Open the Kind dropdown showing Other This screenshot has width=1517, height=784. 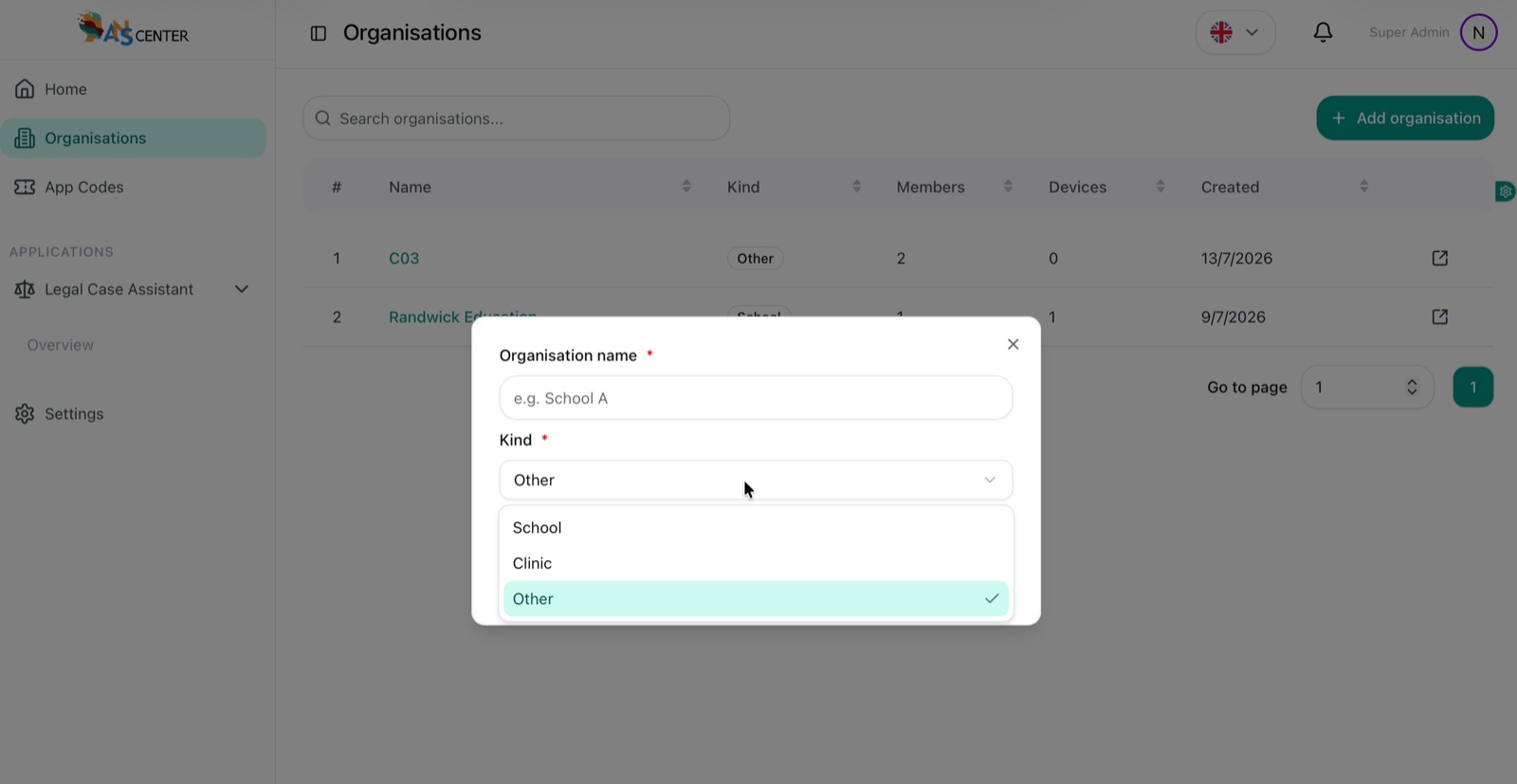point(756,480)
